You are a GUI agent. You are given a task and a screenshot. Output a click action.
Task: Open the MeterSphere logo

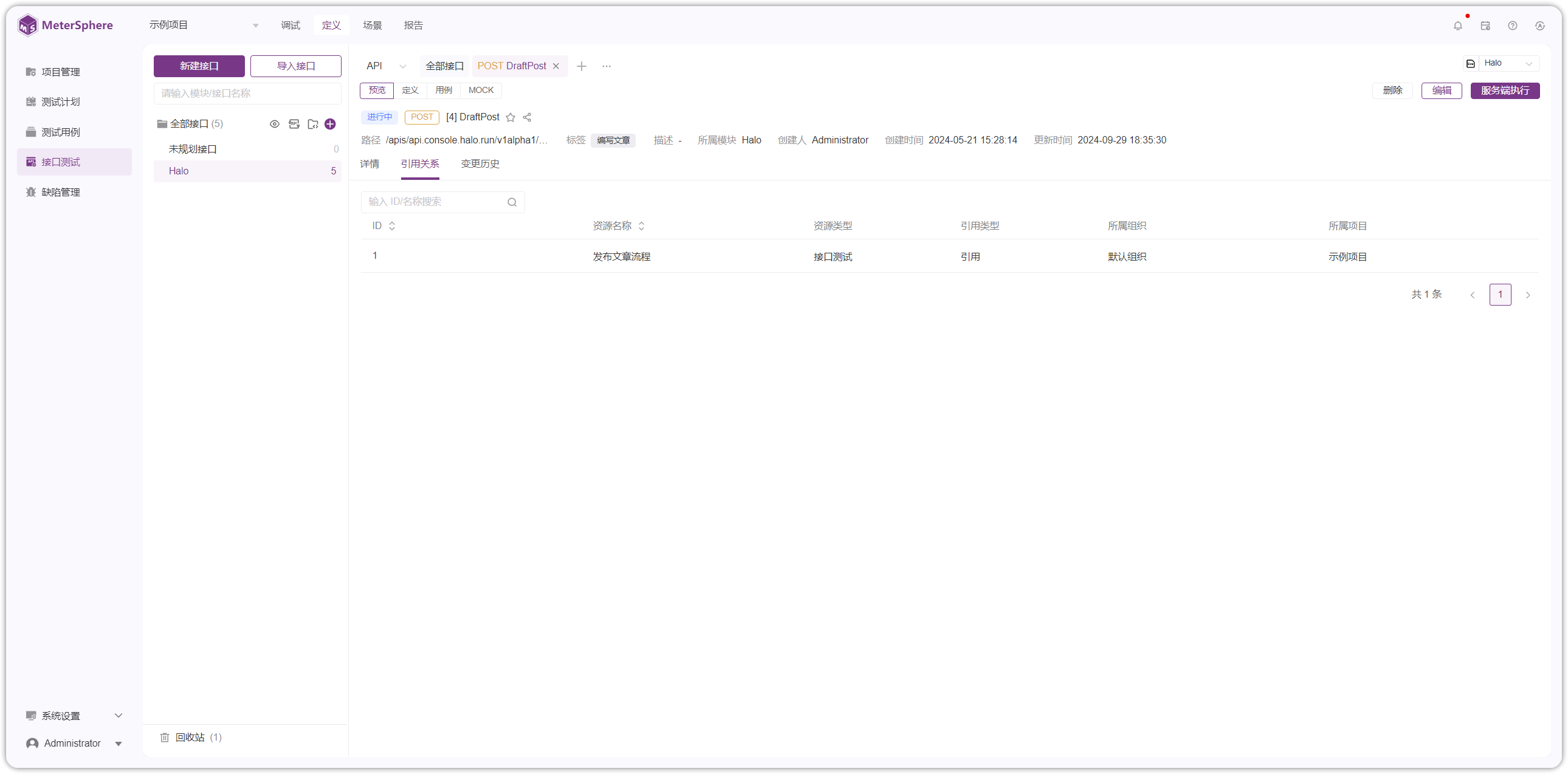tap(65, 26)
